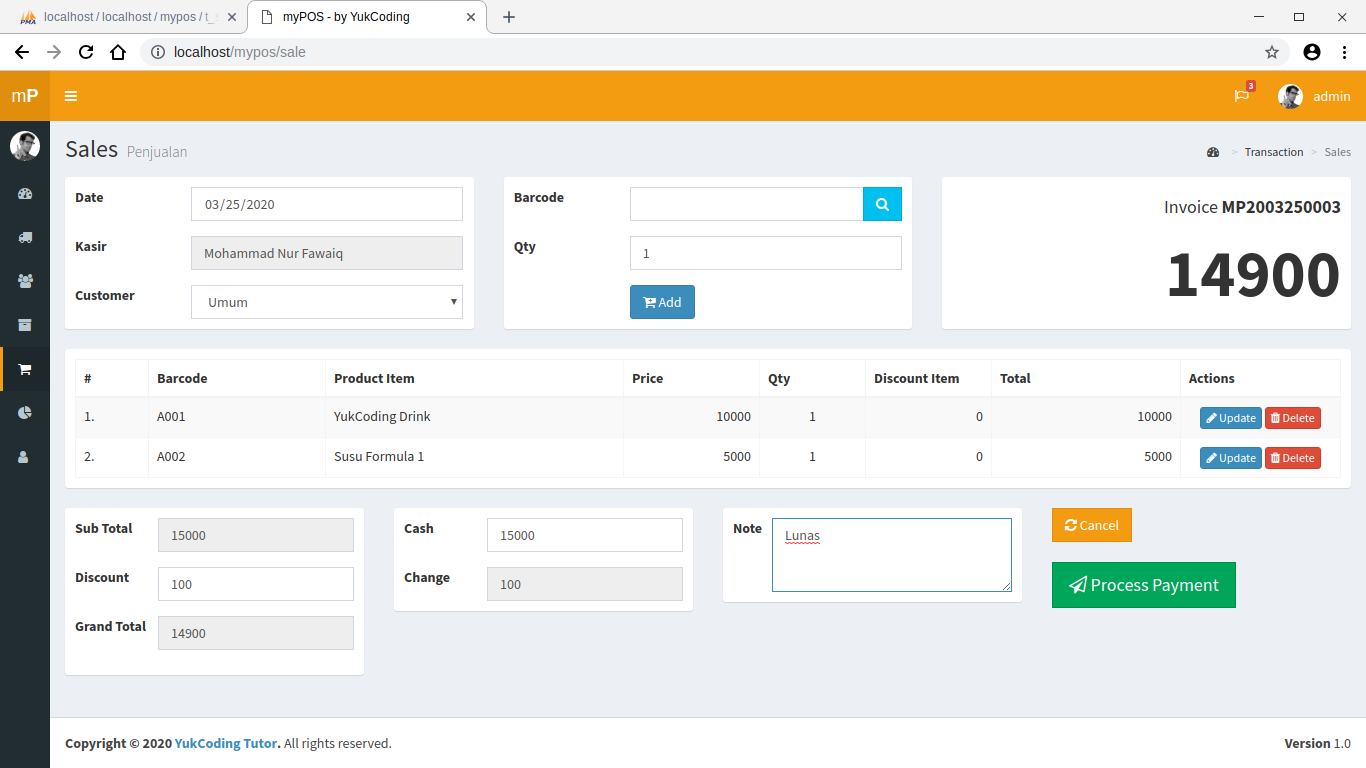
Task: Open the notifications flag with badge 3
Action: pos(1241,96)
